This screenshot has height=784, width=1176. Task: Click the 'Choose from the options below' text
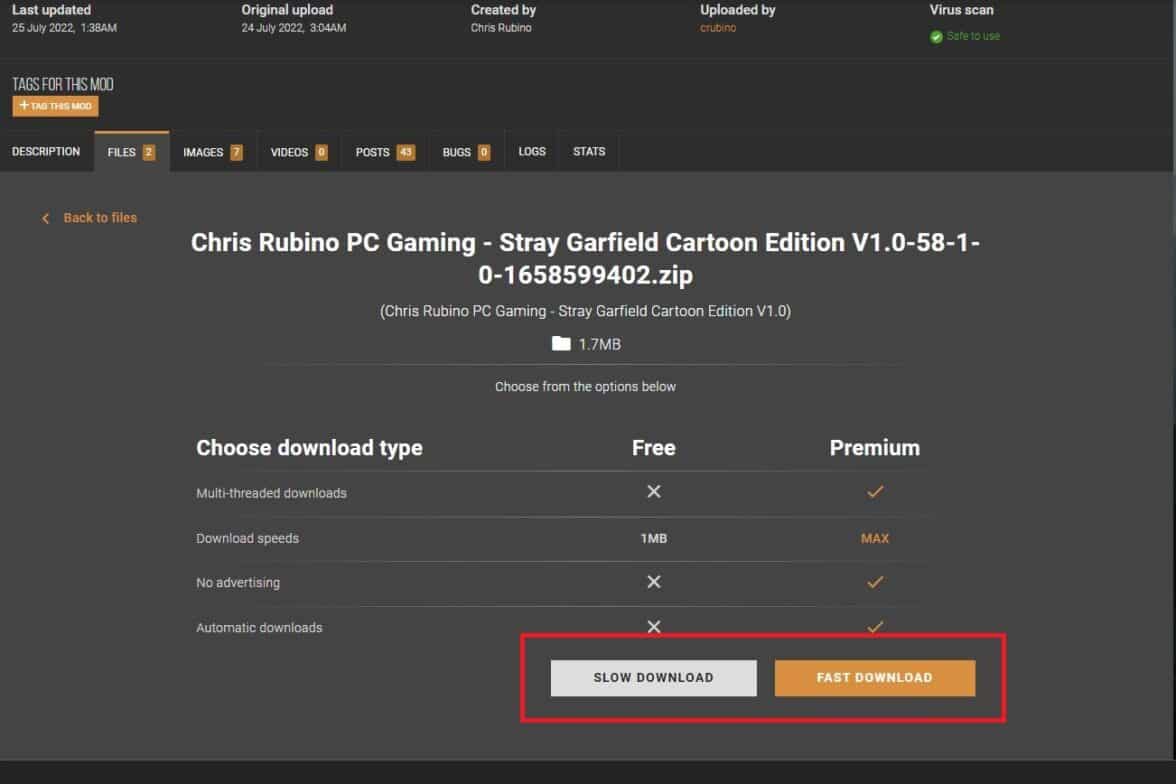click(585, 386)
